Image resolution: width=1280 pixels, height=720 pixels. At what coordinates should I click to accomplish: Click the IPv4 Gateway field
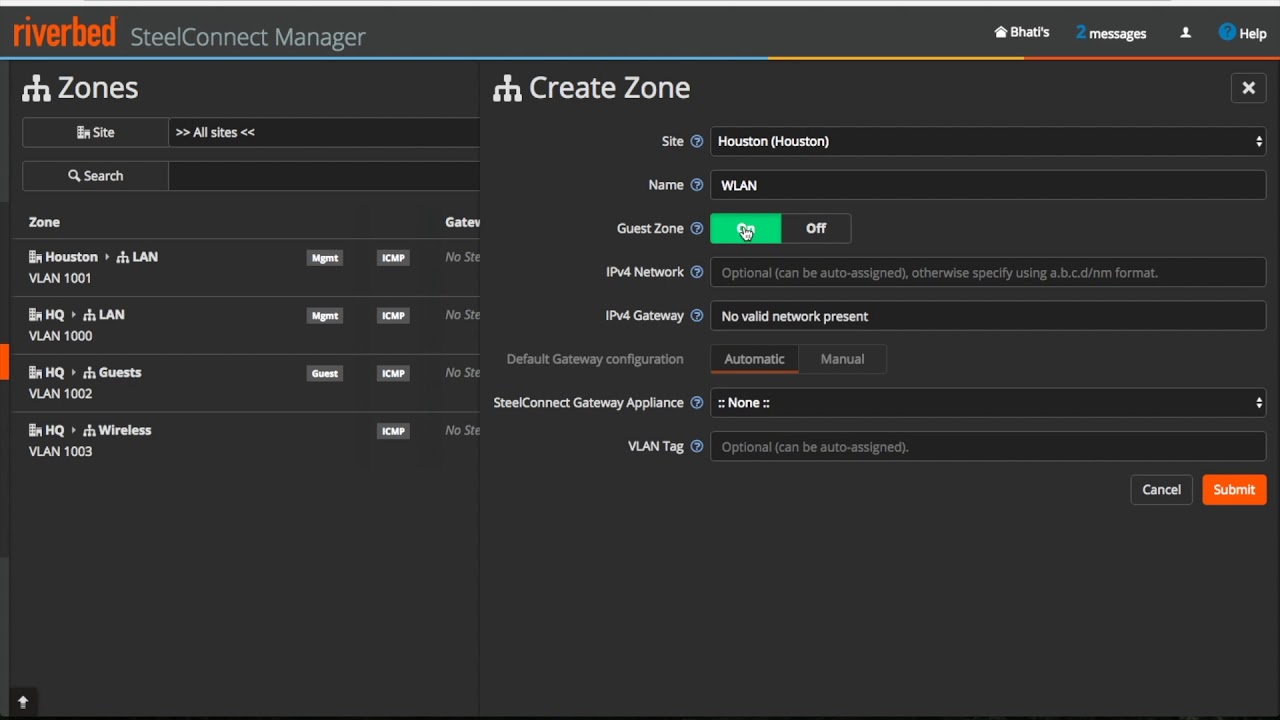(x=988, y=316)
